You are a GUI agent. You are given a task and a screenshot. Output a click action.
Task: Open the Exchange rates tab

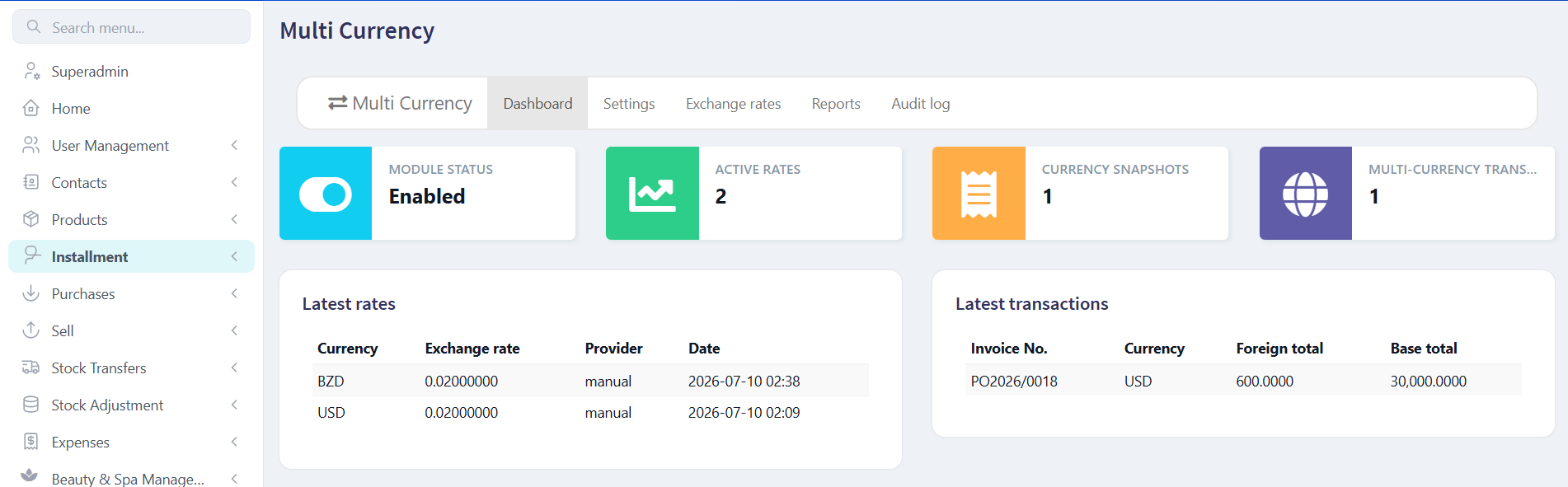(733, 103)
